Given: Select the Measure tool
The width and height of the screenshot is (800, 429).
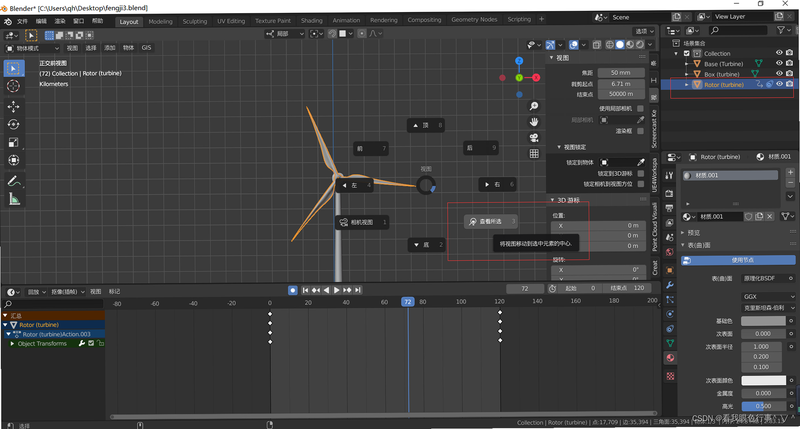Looking at the screenshot, I should (x=14, y=199).
